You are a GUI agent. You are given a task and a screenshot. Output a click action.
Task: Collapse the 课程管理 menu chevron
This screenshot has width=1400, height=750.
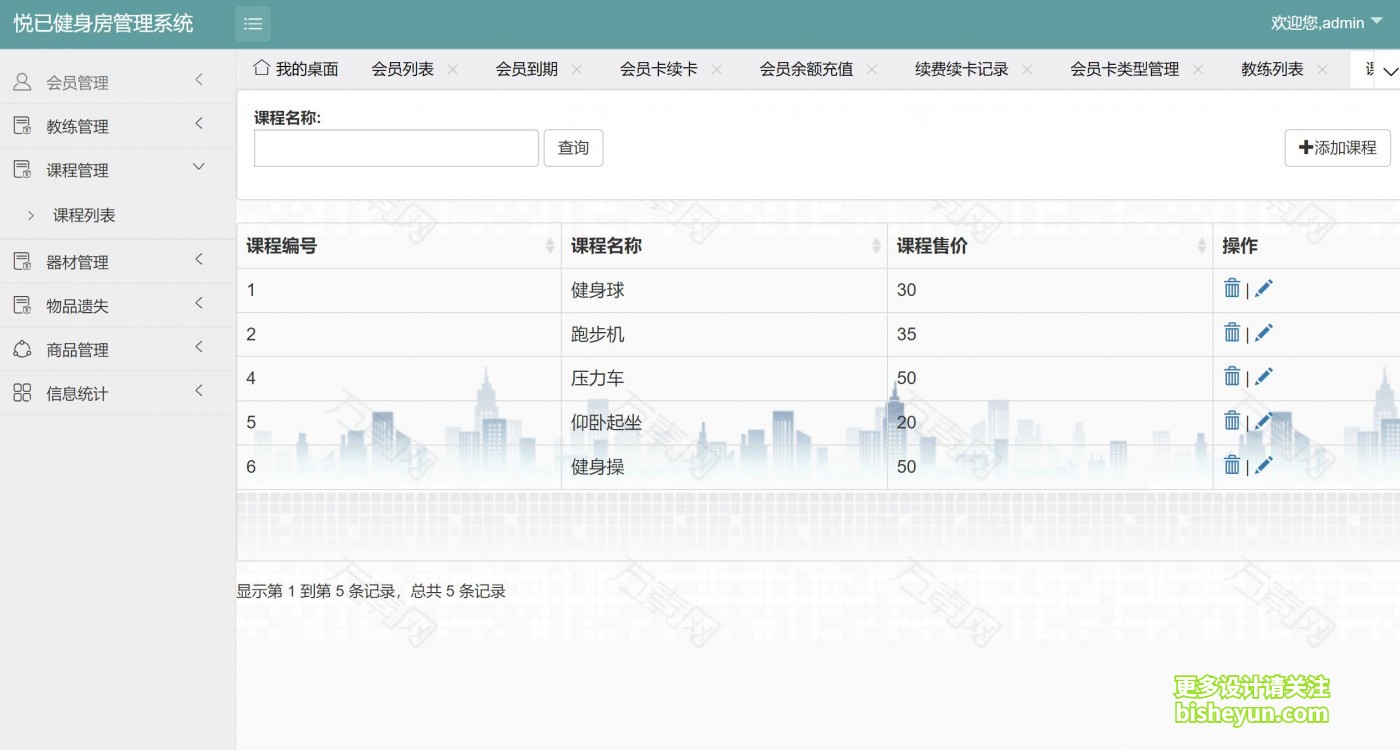click(198, 168)
